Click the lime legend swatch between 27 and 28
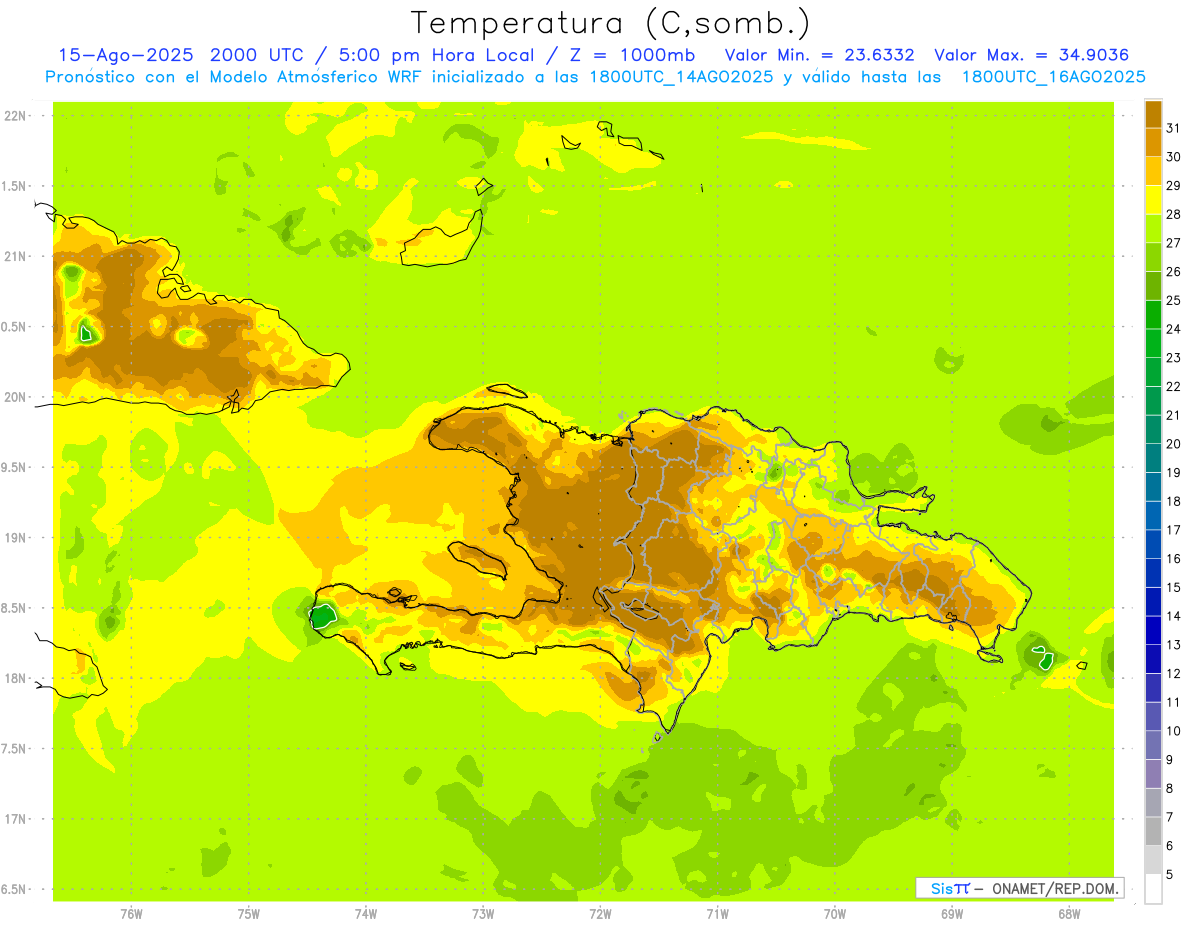This screenshot has width=1200, height=927. [x=1153, y=229]
